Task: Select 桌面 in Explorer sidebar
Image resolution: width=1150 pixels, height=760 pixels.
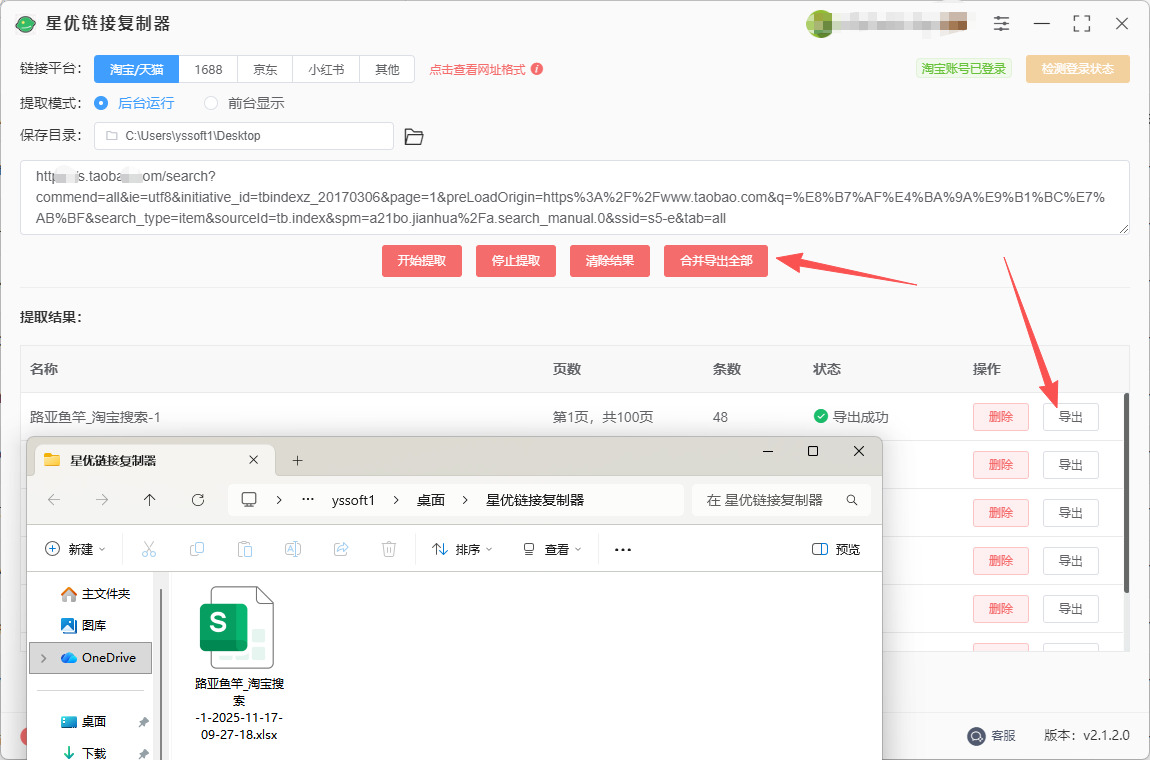Action: pos(84,722)
